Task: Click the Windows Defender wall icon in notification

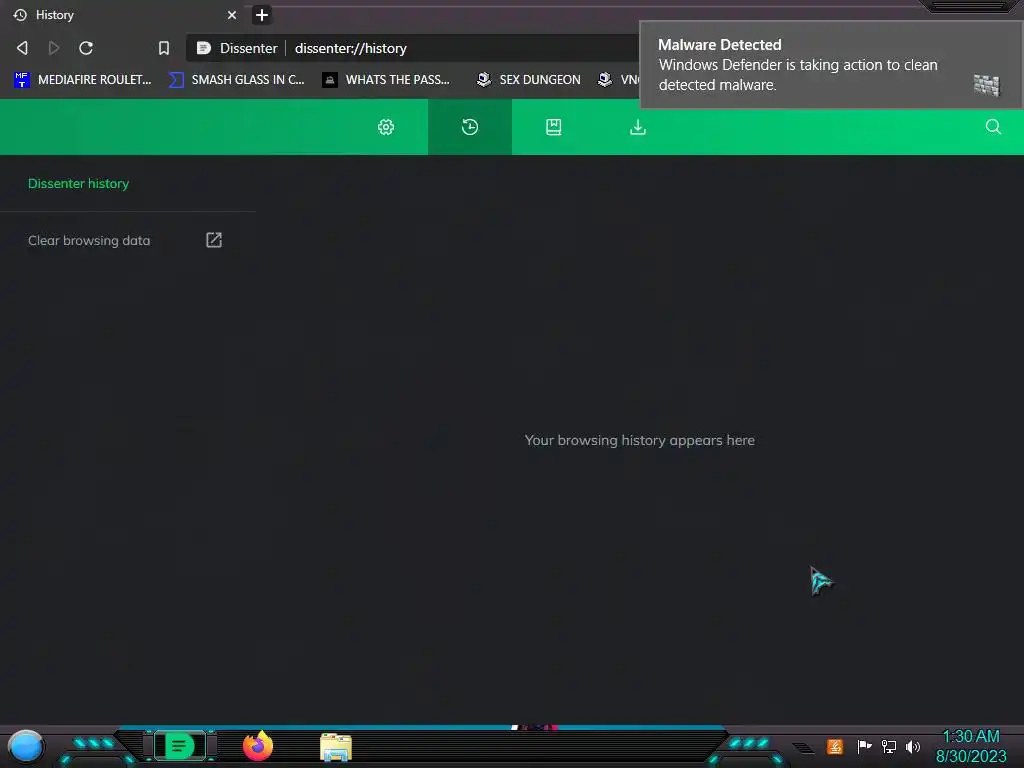Action: (986, 85)
